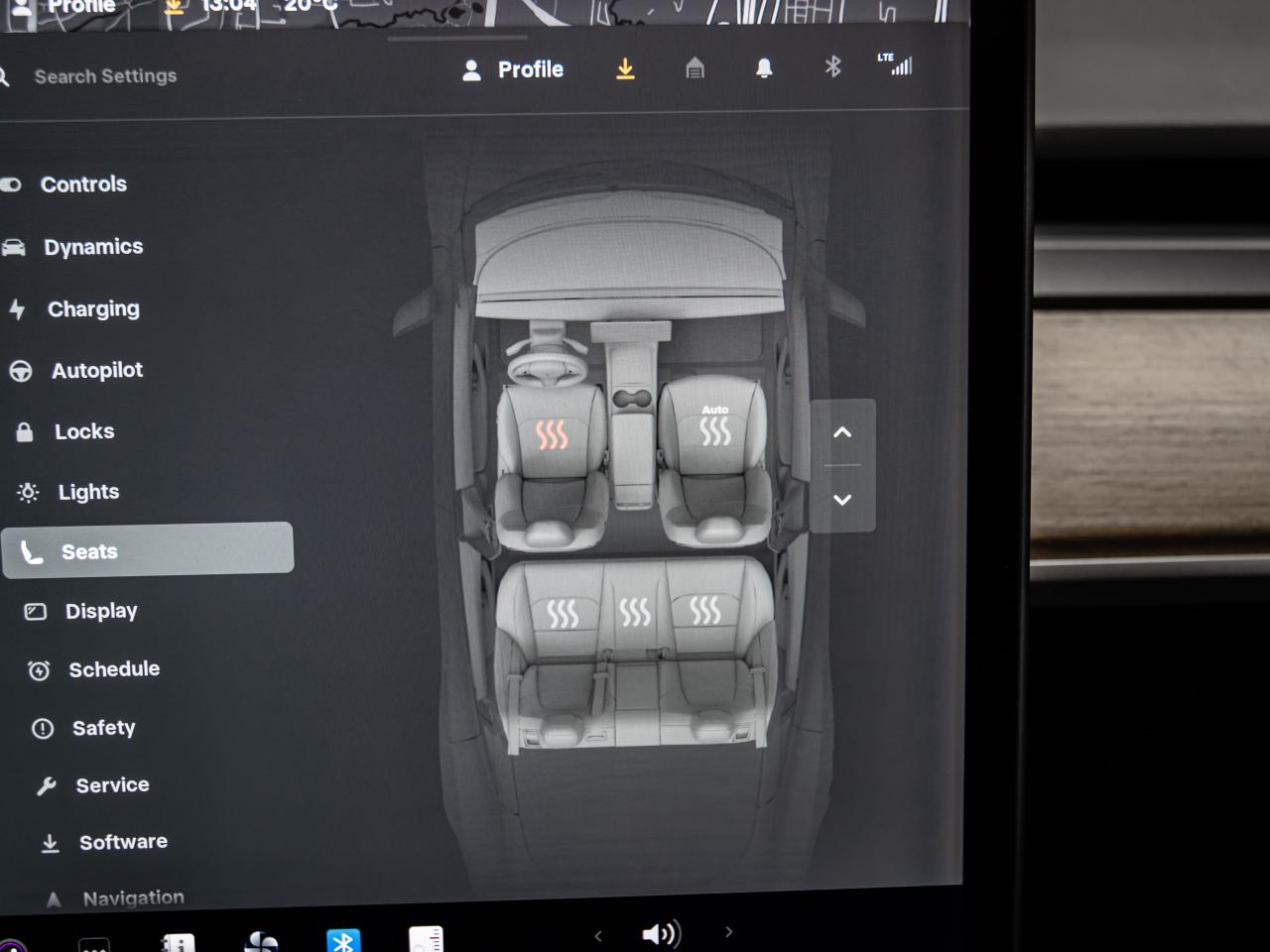Screen dimensions: 1270x952
Task: Click the down chevron beside the seats
Action: (x=842, y=500)
